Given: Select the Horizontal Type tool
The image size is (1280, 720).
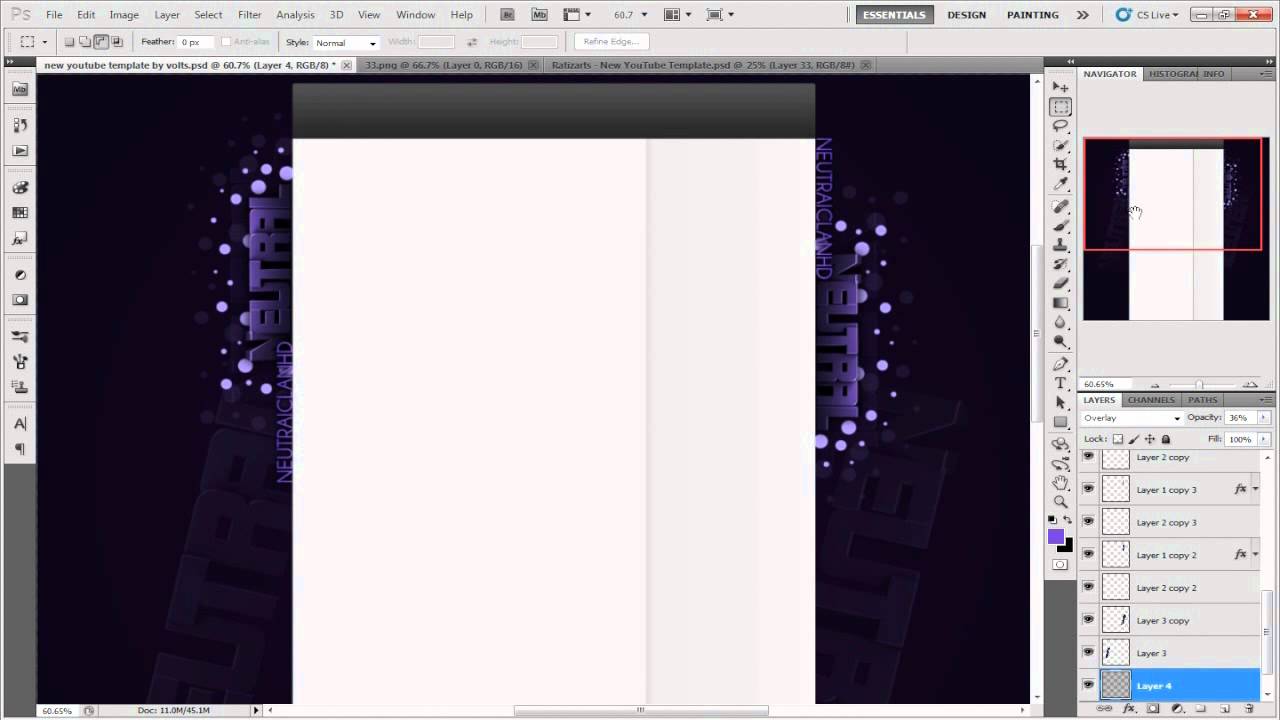Looking at the screenshot, I should coord(1061,383).
